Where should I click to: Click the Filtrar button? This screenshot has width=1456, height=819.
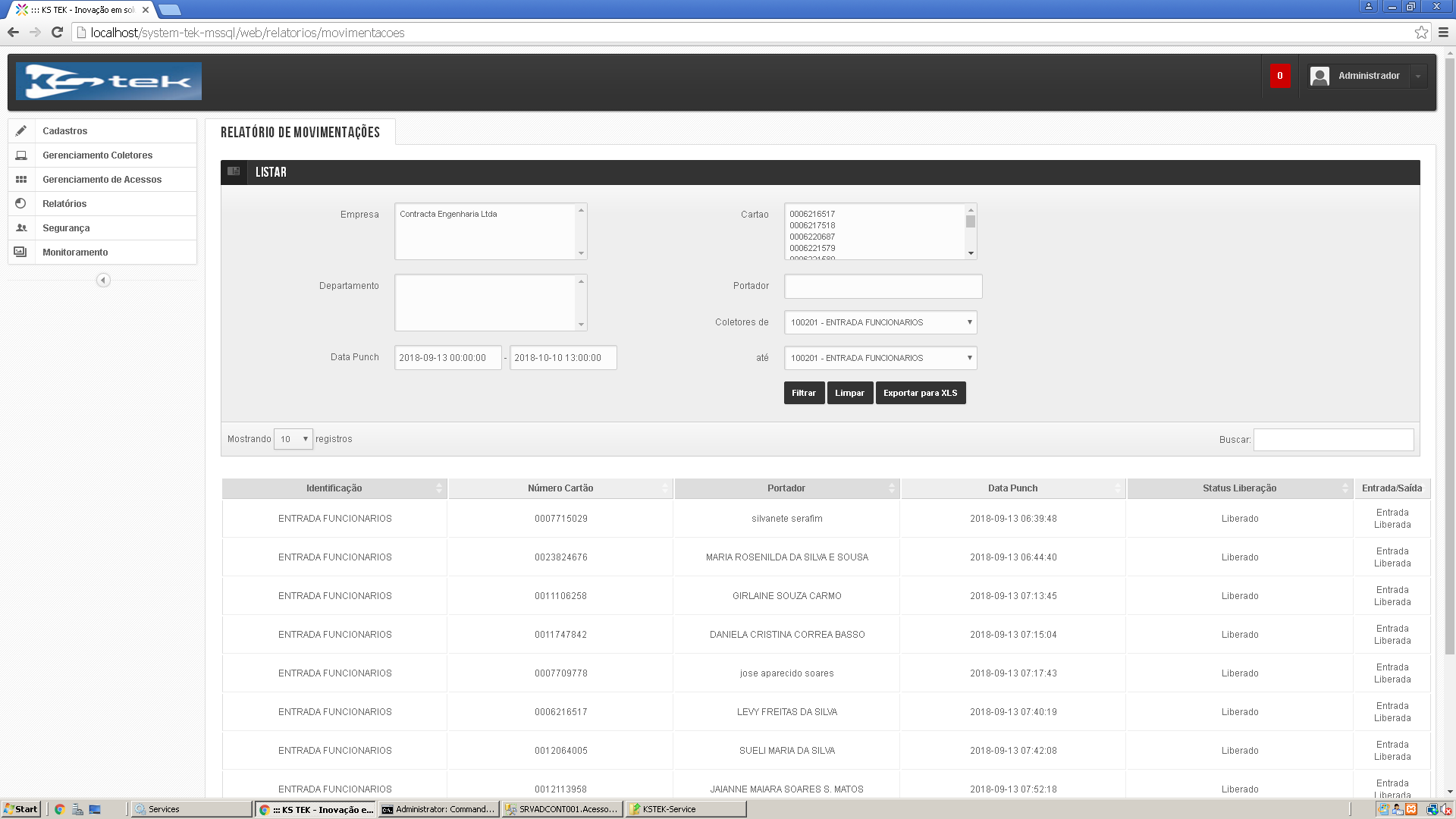click(x=804, y=393)
